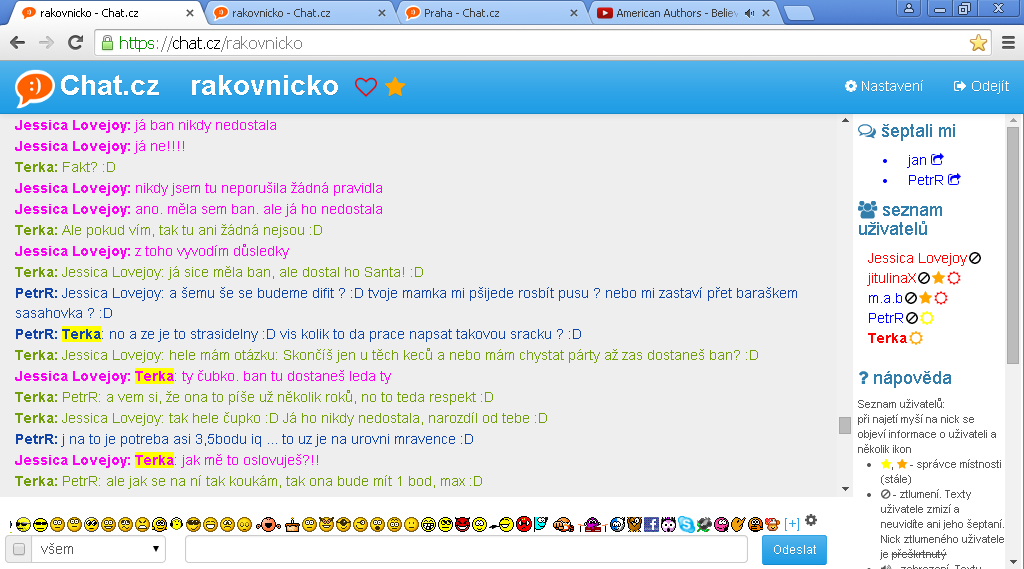Viewport: 1024px width, 569px height.
Task: Insert the Skype logo smiley
Action: pyautogui.click(x=686, y=525)
